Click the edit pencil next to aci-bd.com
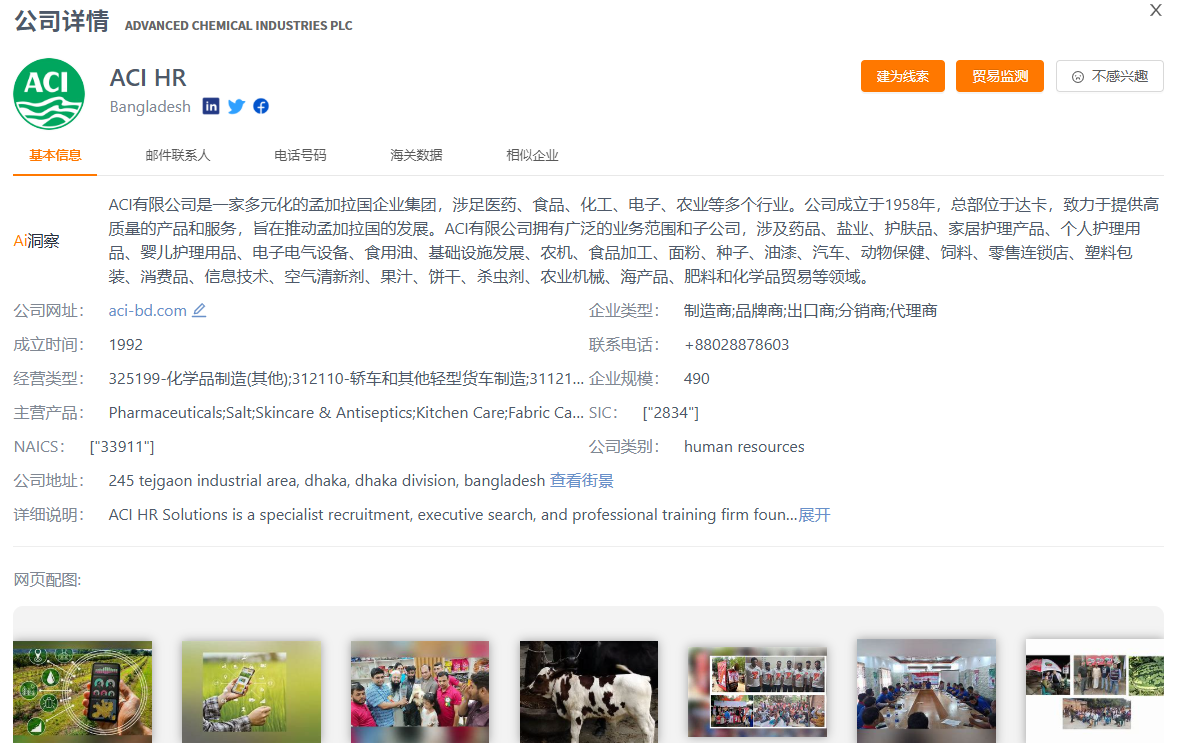Viewport: 1184px width, 743px height. (199, 310)
